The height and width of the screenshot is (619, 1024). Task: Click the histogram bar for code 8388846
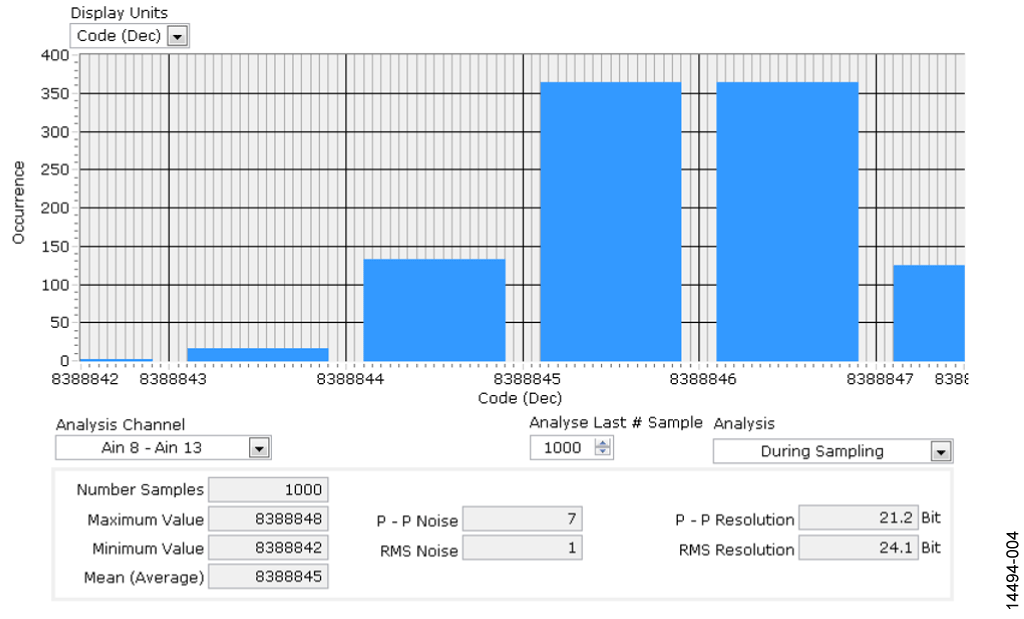[x=787, y=221]
